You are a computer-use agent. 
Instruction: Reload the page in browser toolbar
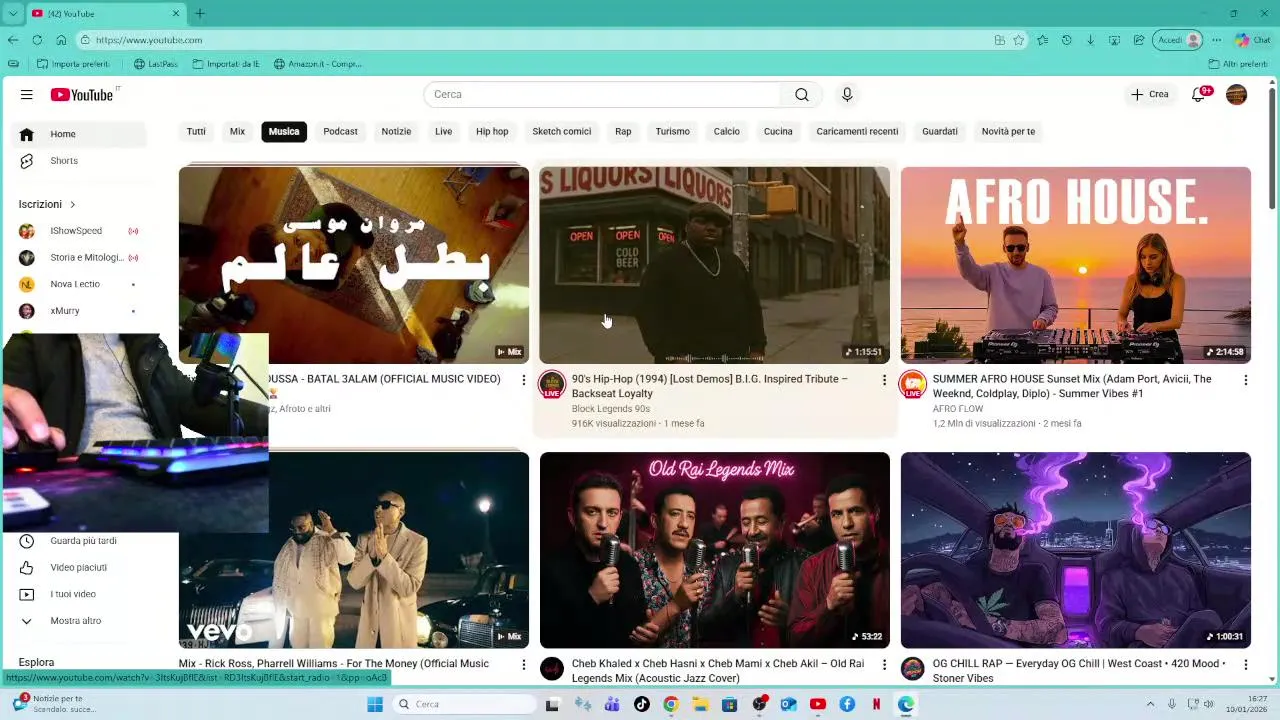pyautogui.click(x=37, y=40)
